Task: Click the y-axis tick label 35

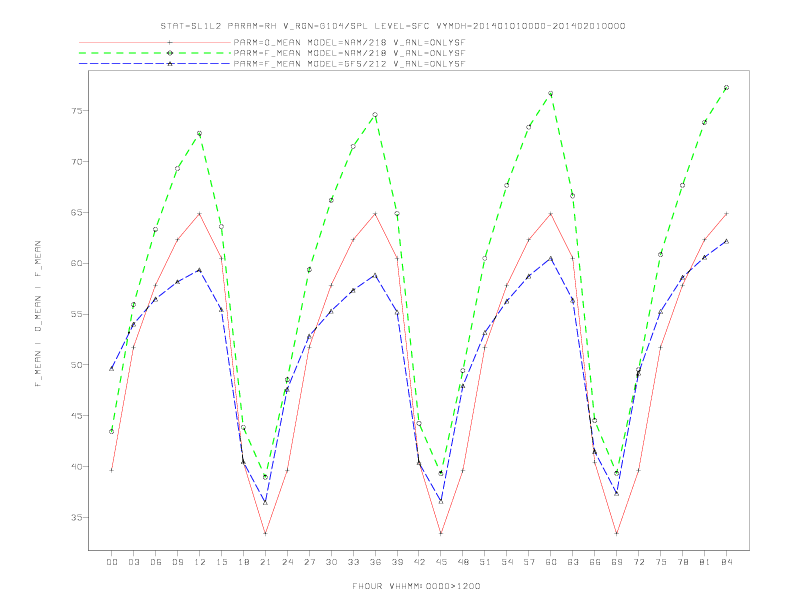Action: point(77,518)
